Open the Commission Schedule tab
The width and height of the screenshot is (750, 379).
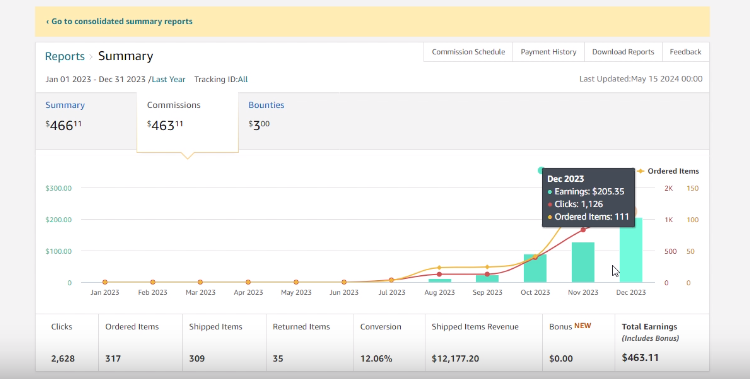pyautogui.click(x=468, y=52)
